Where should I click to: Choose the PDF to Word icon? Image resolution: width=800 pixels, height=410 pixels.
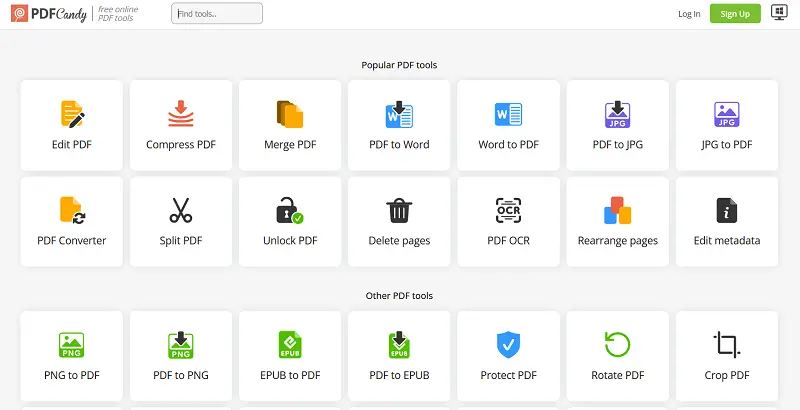[x=399, y=114]
